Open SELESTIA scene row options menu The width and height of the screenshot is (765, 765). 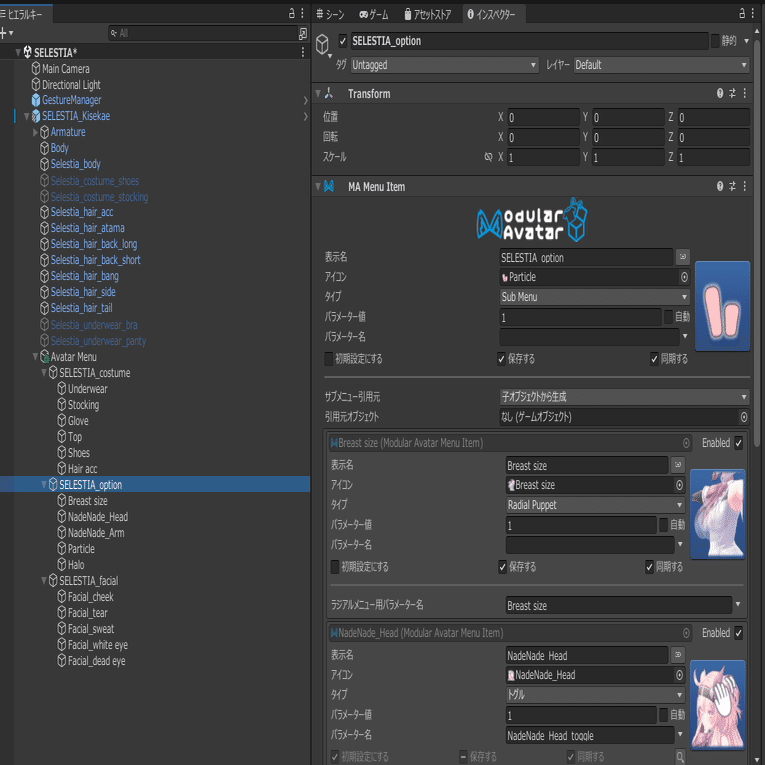[303, 52]
